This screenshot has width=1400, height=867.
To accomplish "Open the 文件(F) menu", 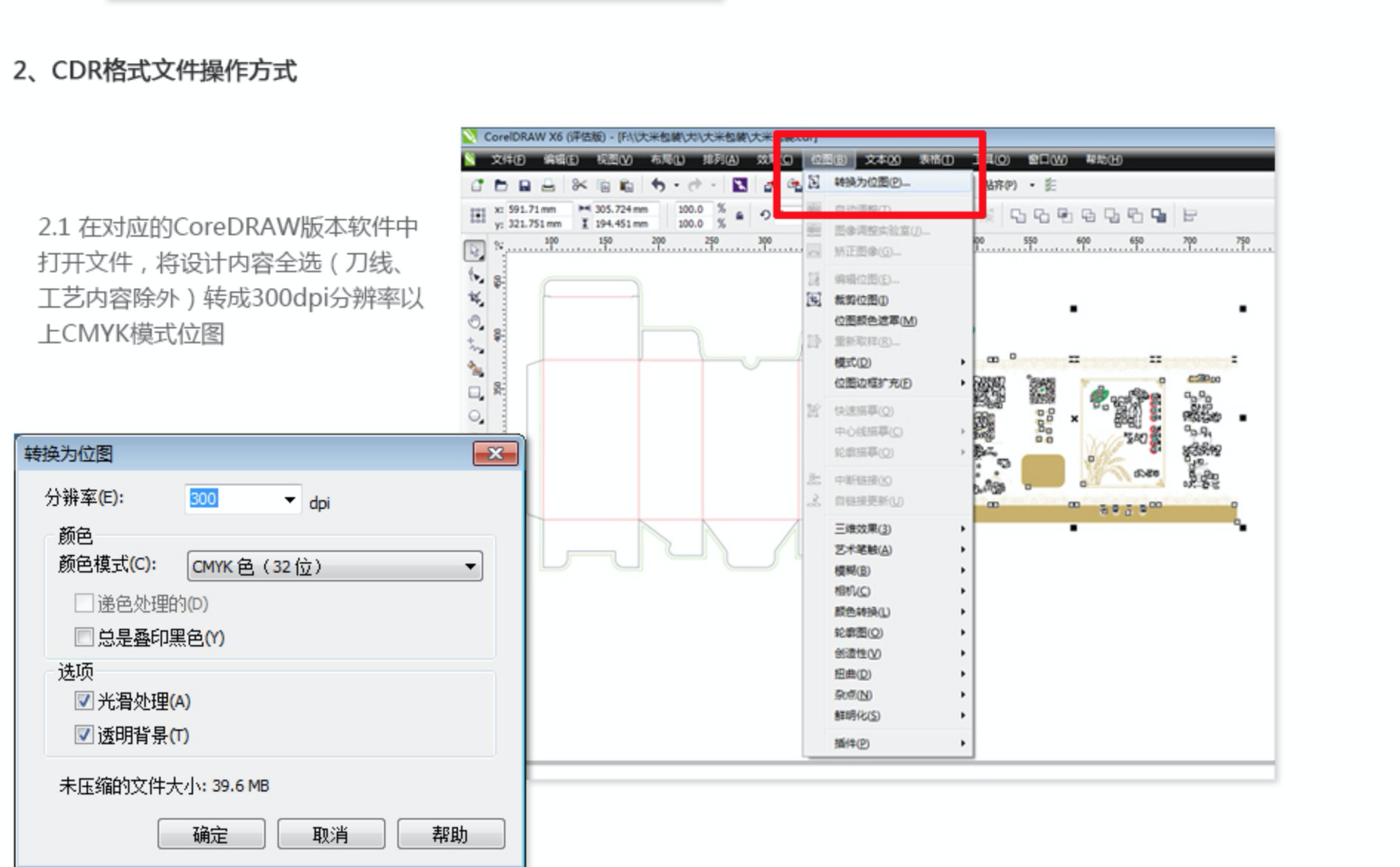I will tap(508, 160).
